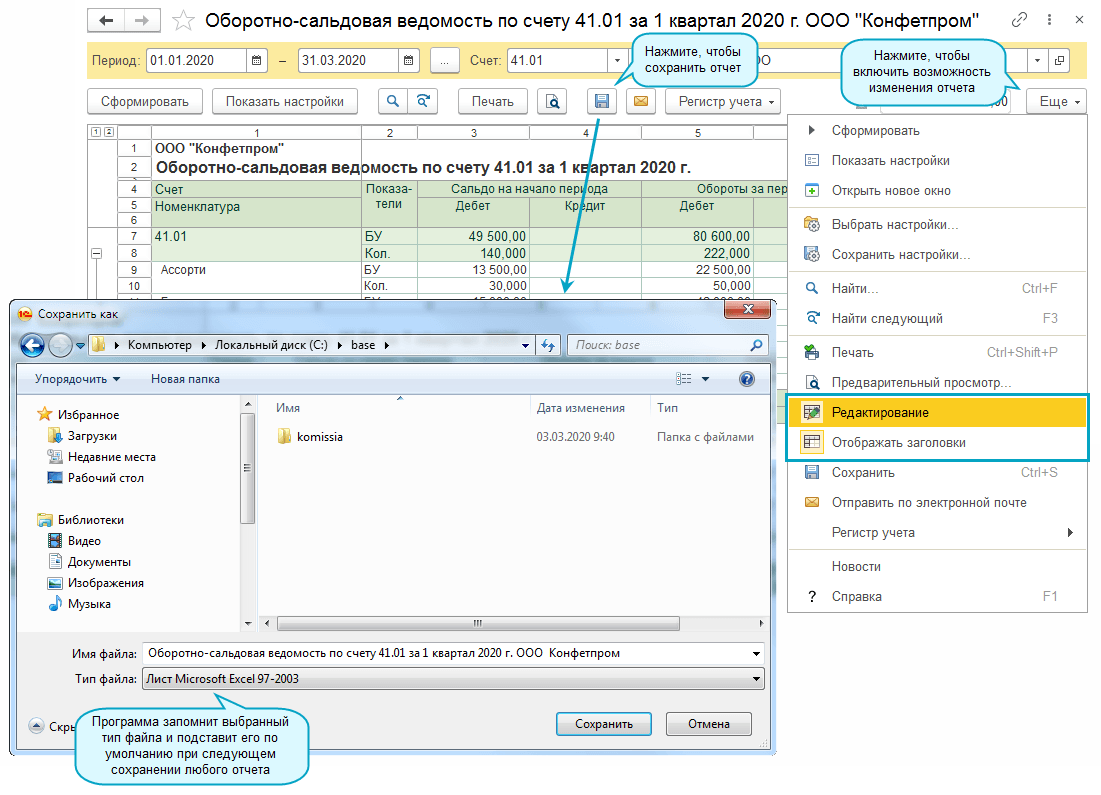This screenshot has width=1101, height=795.
Task: Expand the organization field dropdown
Action: (x=1037, y=60)
